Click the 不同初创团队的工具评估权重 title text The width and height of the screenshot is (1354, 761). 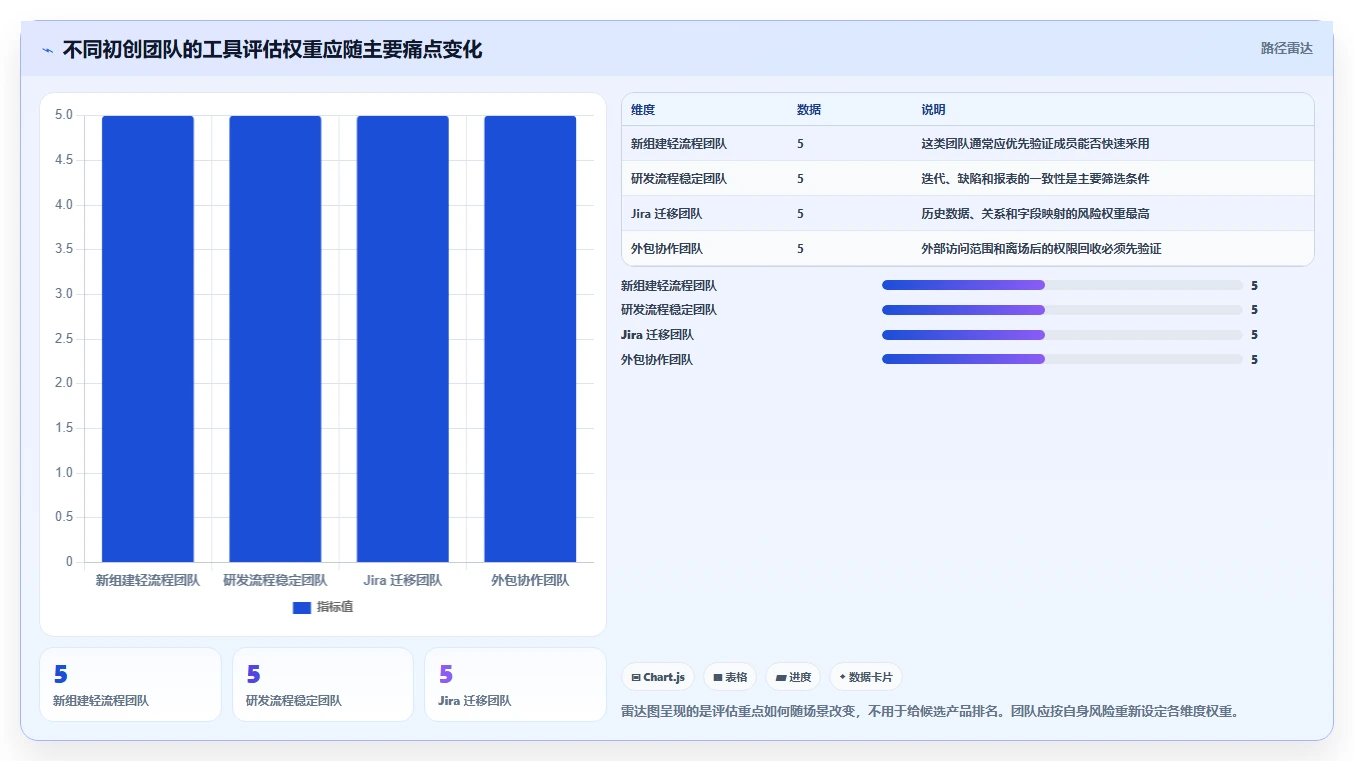(272, 49)
